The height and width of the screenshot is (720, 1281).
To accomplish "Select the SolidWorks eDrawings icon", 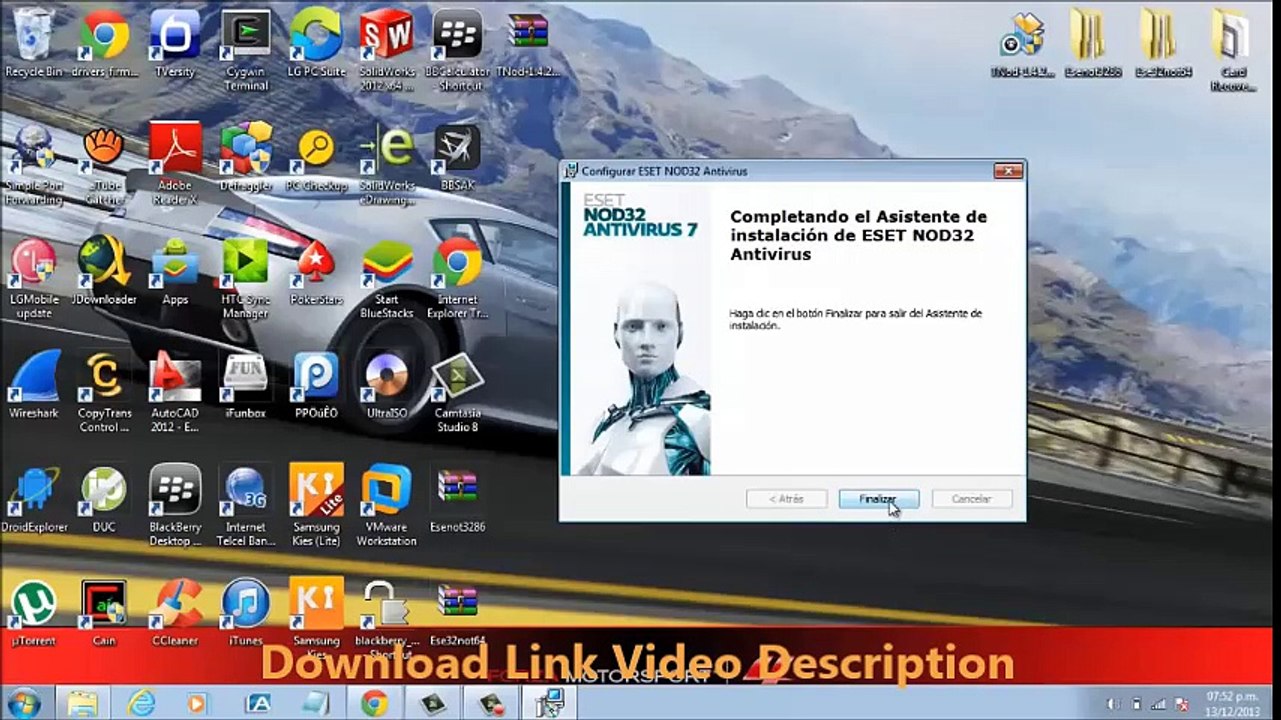I will point(387,165).
